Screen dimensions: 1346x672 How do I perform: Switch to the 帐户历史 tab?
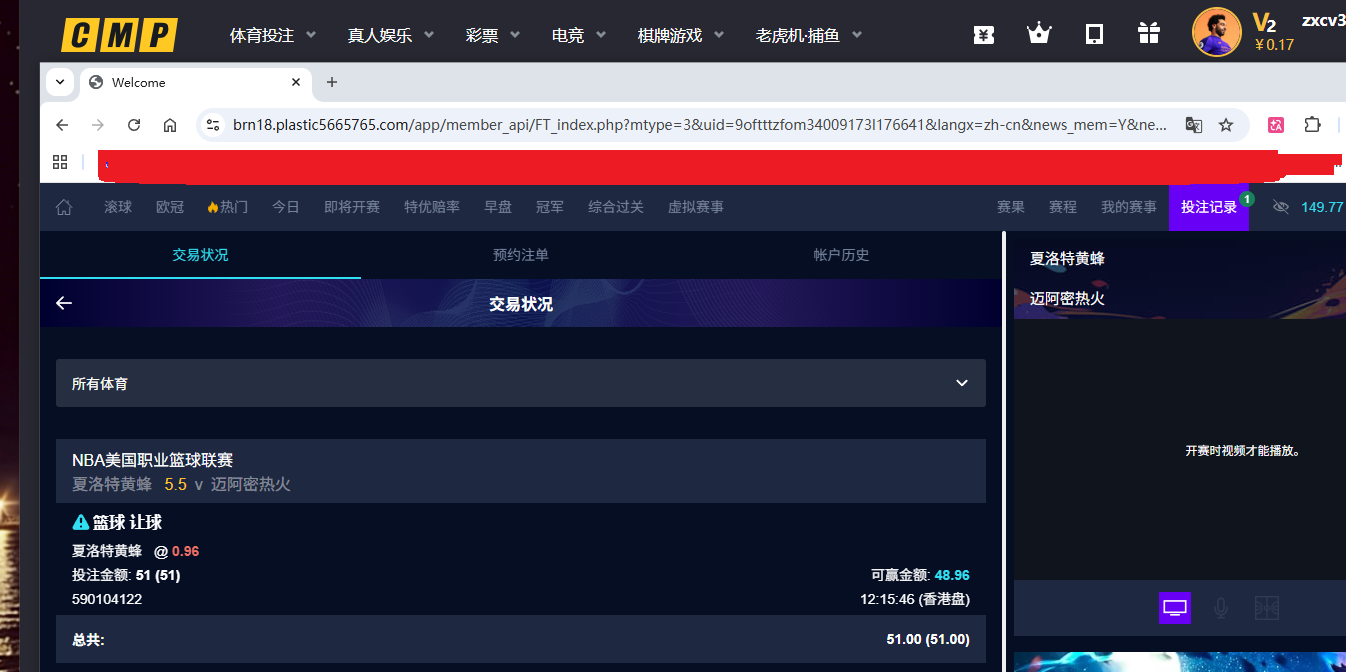(841, 255)
